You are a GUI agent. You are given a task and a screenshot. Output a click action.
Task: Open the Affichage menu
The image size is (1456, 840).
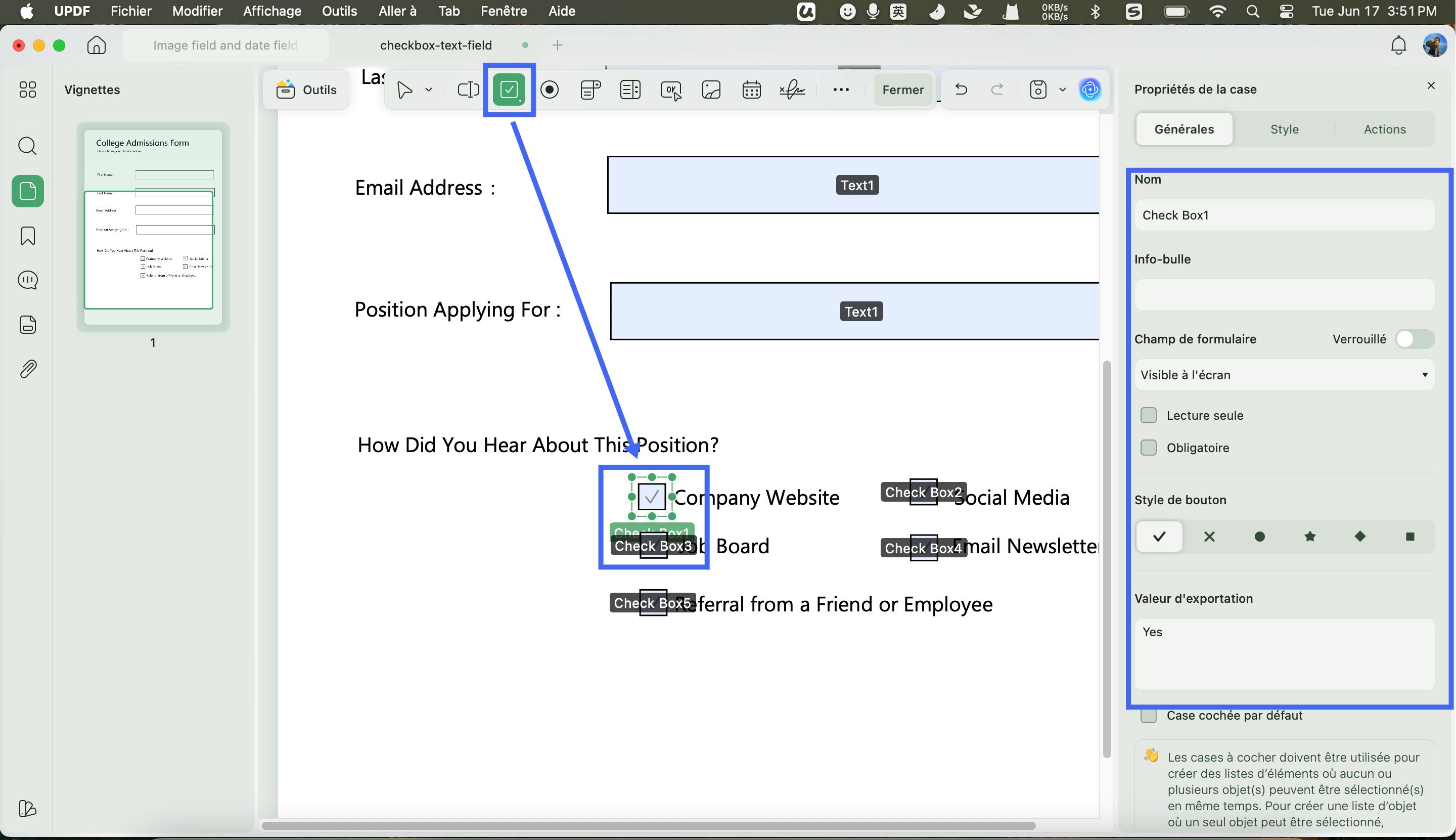(x=271, y=11)
